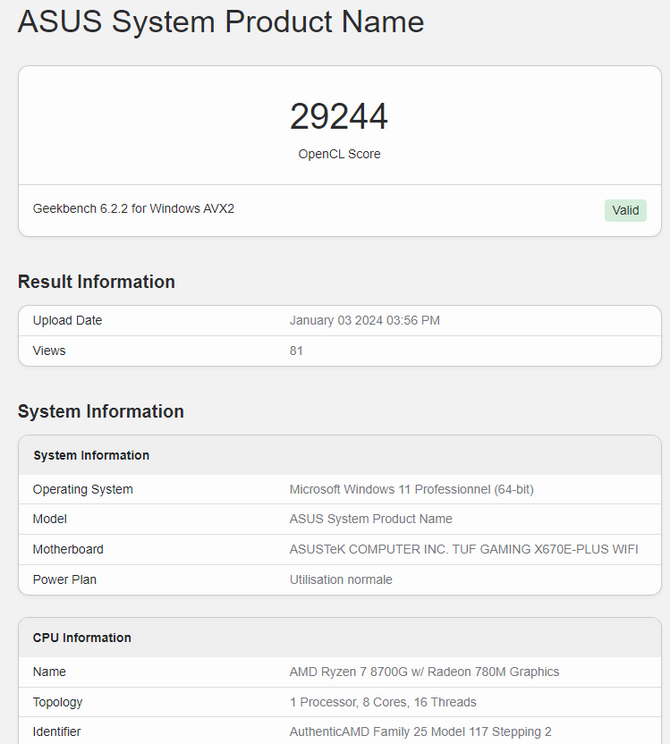Select AuthenticAMD Family 25 Model 117 Stepping 2
670x744 pixels.
point(420,732)
